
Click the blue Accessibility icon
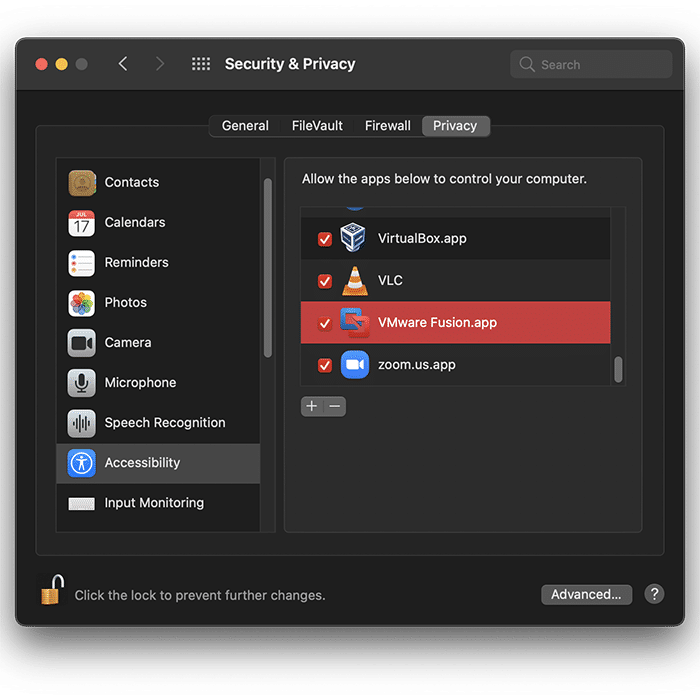(82, 463)
